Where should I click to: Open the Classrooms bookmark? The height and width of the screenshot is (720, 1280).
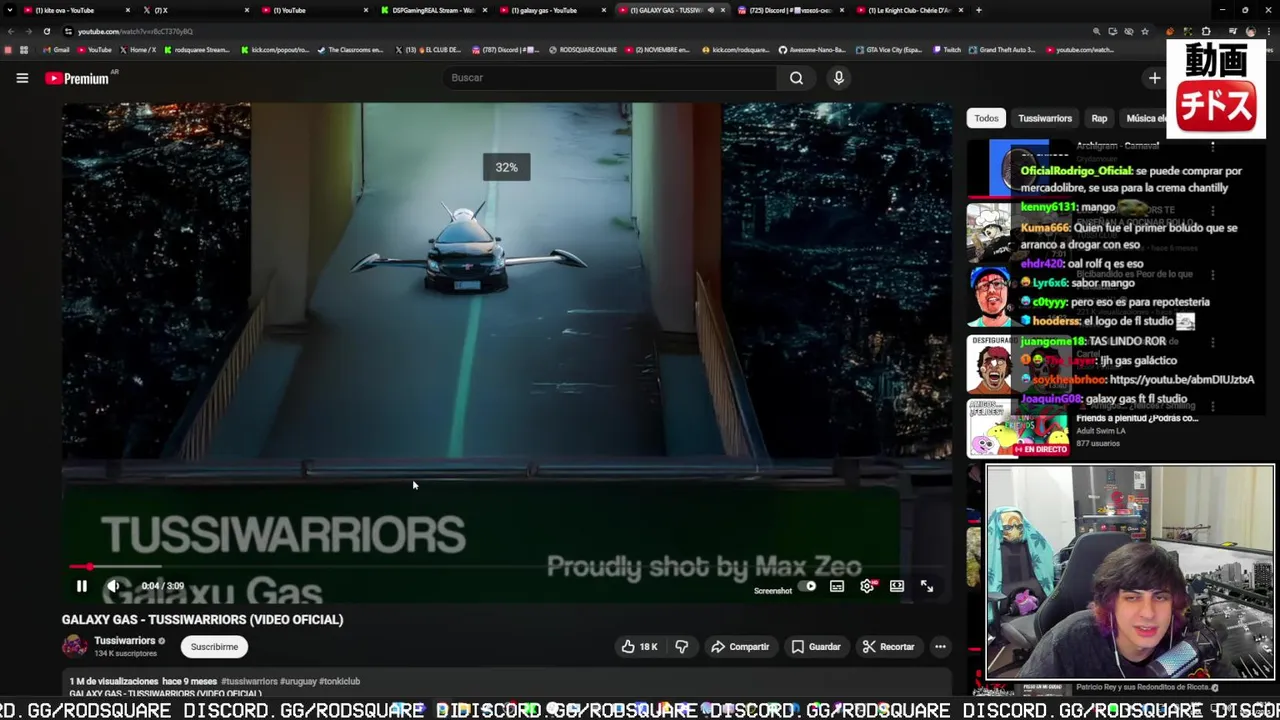point(350,49)
